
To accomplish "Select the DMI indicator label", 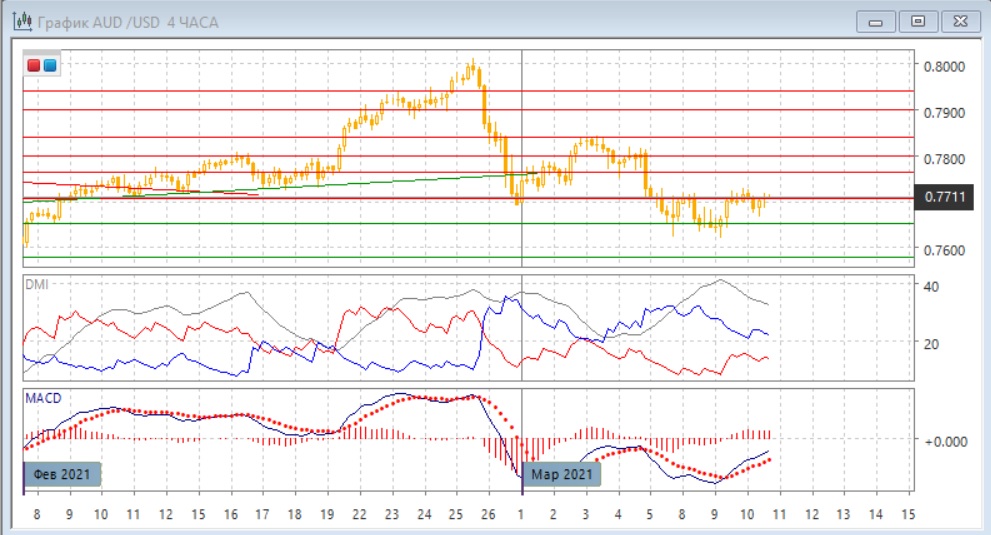I will pos(35,284).
